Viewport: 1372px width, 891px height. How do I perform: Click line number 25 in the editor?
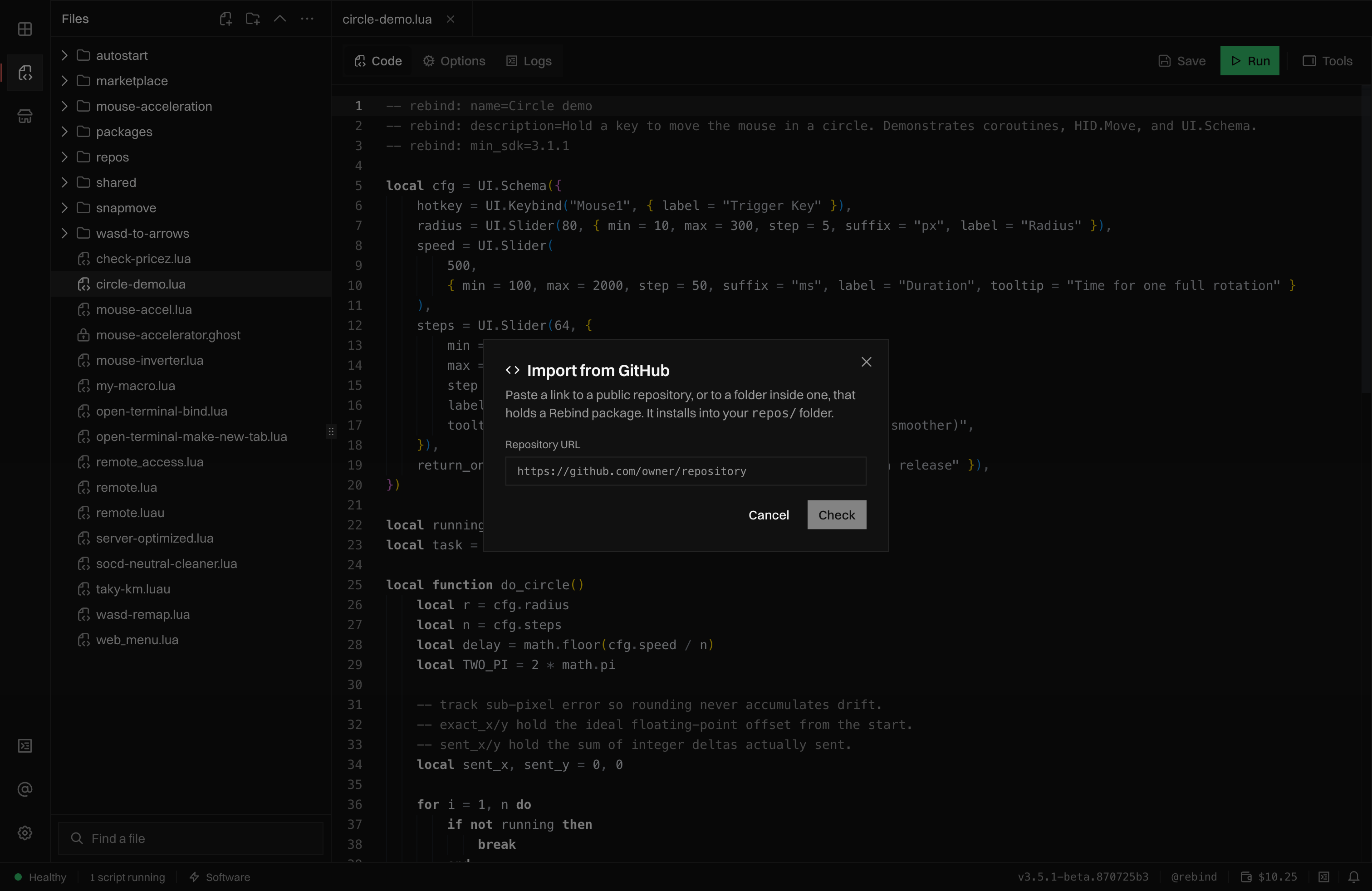354,584
